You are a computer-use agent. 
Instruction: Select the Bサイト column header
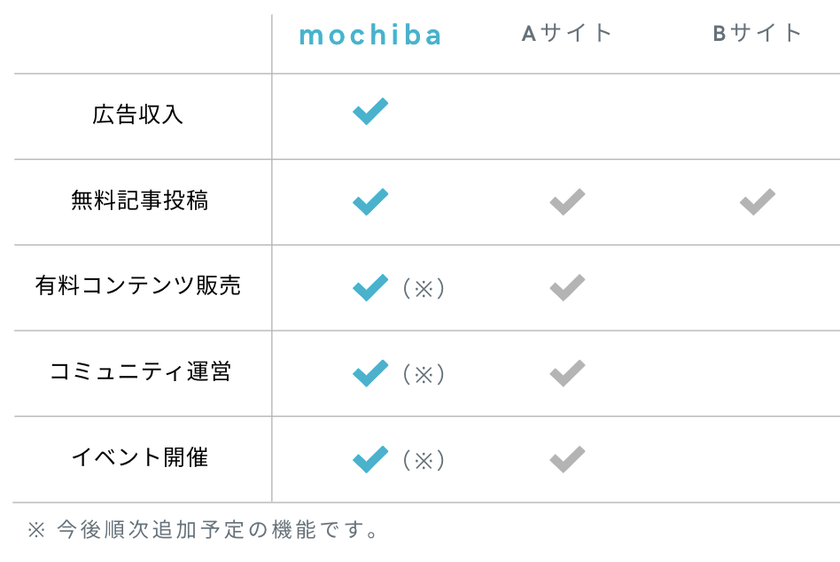click(757, 33)
